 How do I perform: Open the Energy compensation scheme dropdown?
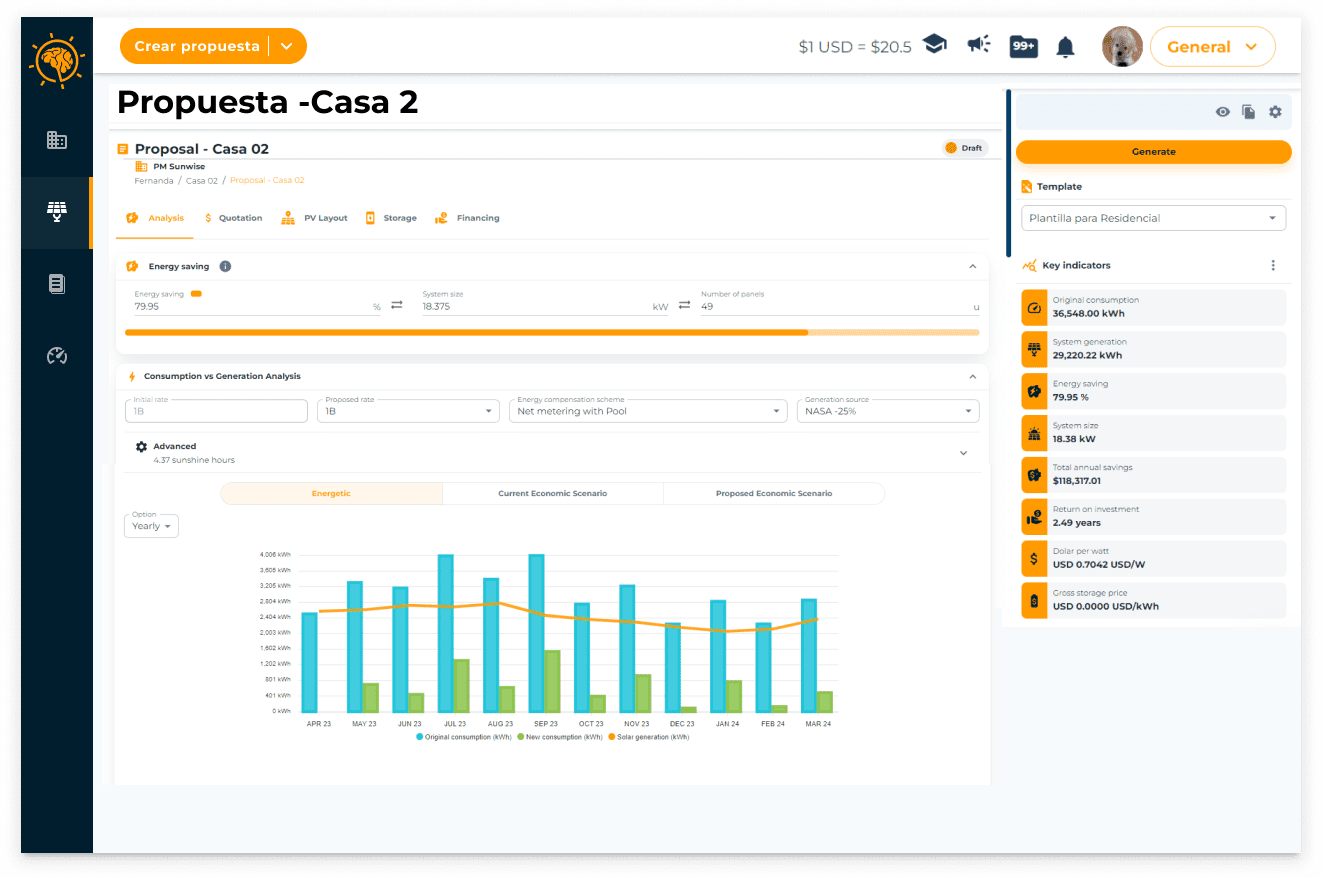(648, 411)
